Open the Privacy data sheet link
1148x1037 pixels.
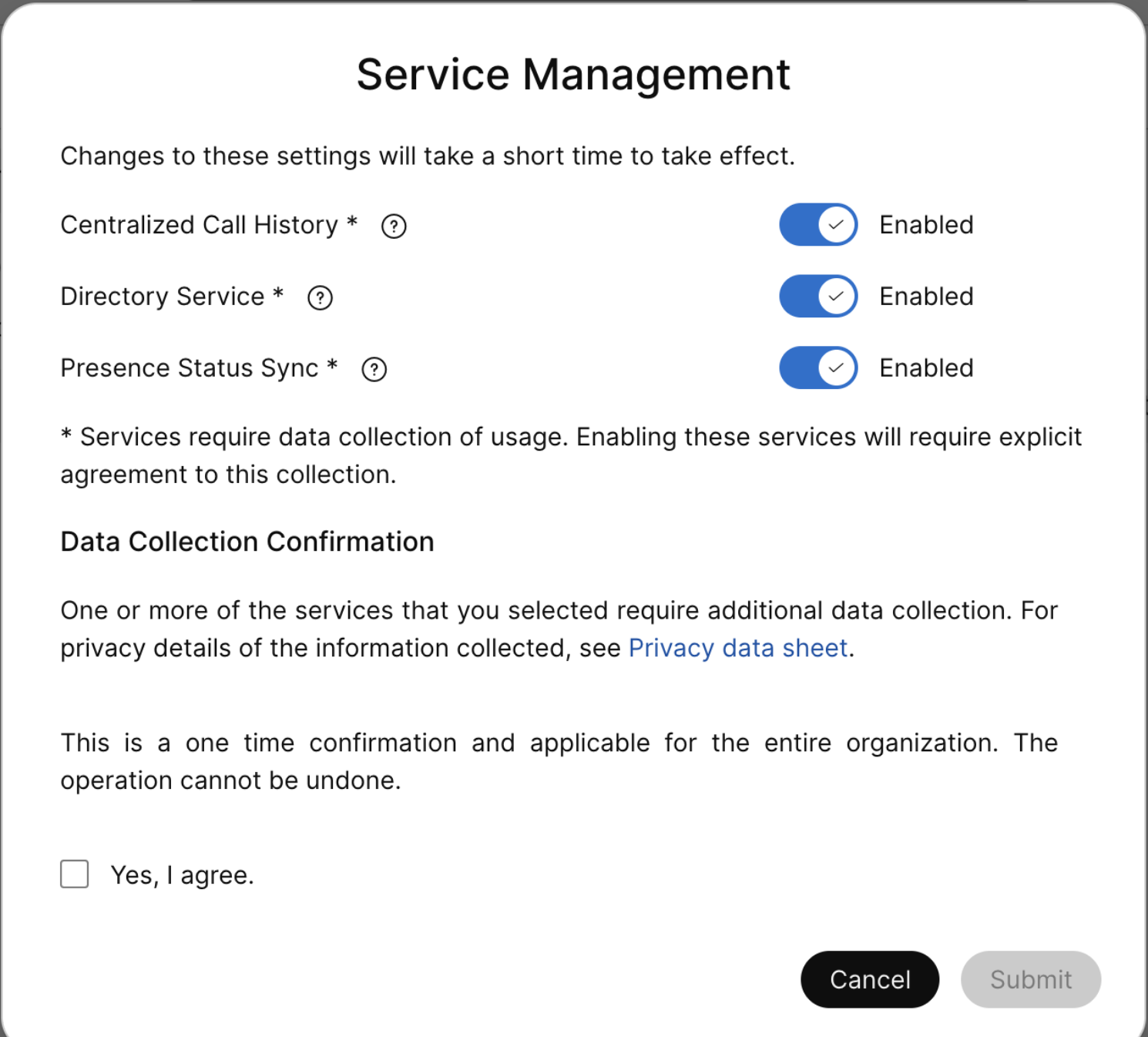coord(738,648)
